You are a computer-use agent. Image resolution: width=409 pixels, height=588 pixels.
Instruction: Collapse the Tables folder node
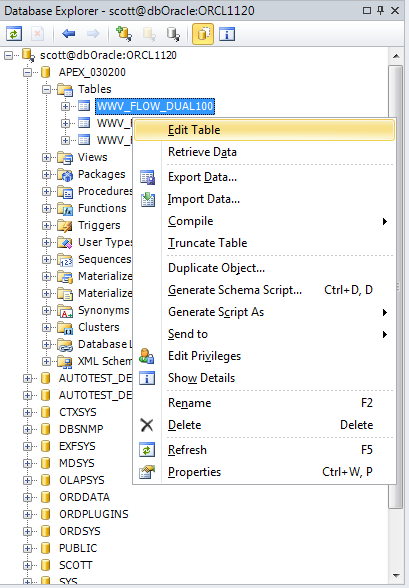46,89
